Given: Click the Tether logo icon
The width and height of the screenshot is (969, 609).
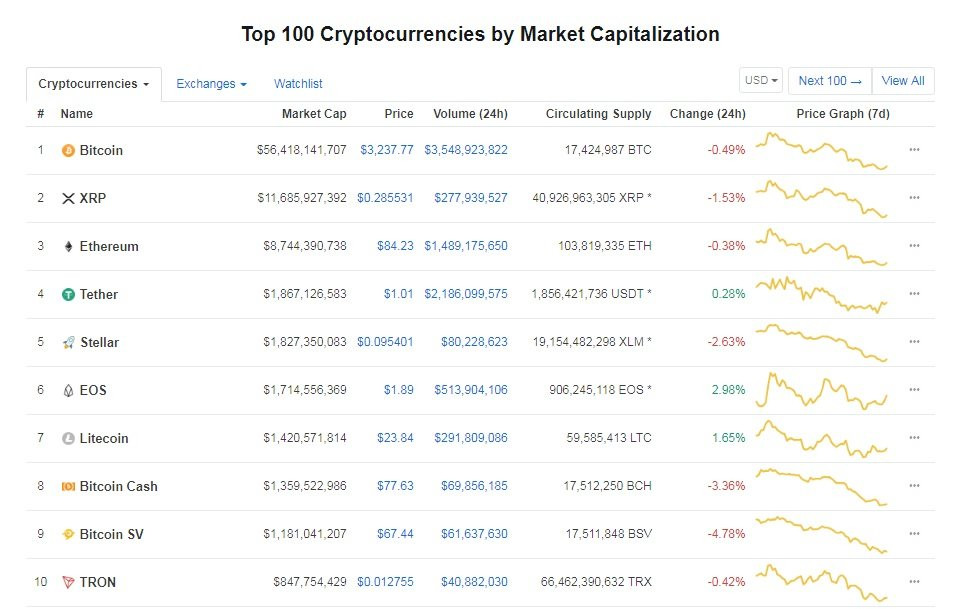Looking at the screenshot, I should pos(68,295).
